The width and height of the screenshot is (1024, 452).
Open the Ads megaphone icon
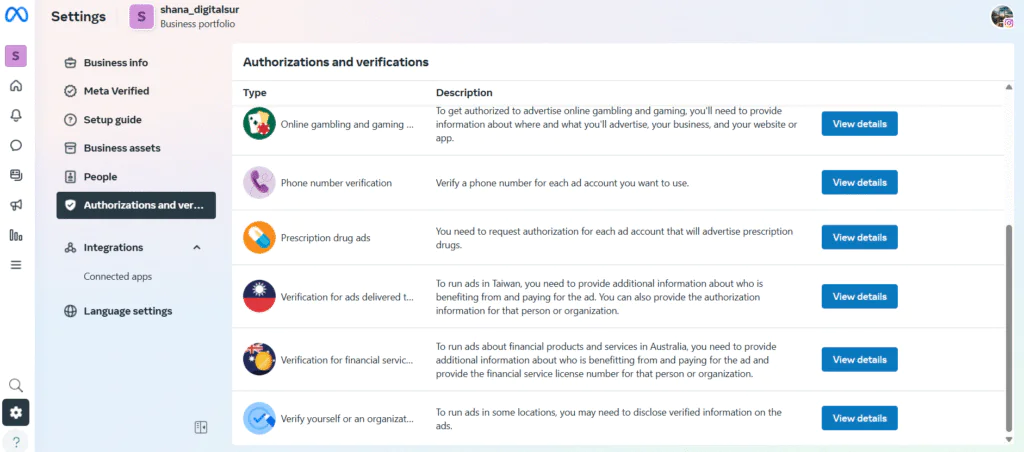pos(16,205)
